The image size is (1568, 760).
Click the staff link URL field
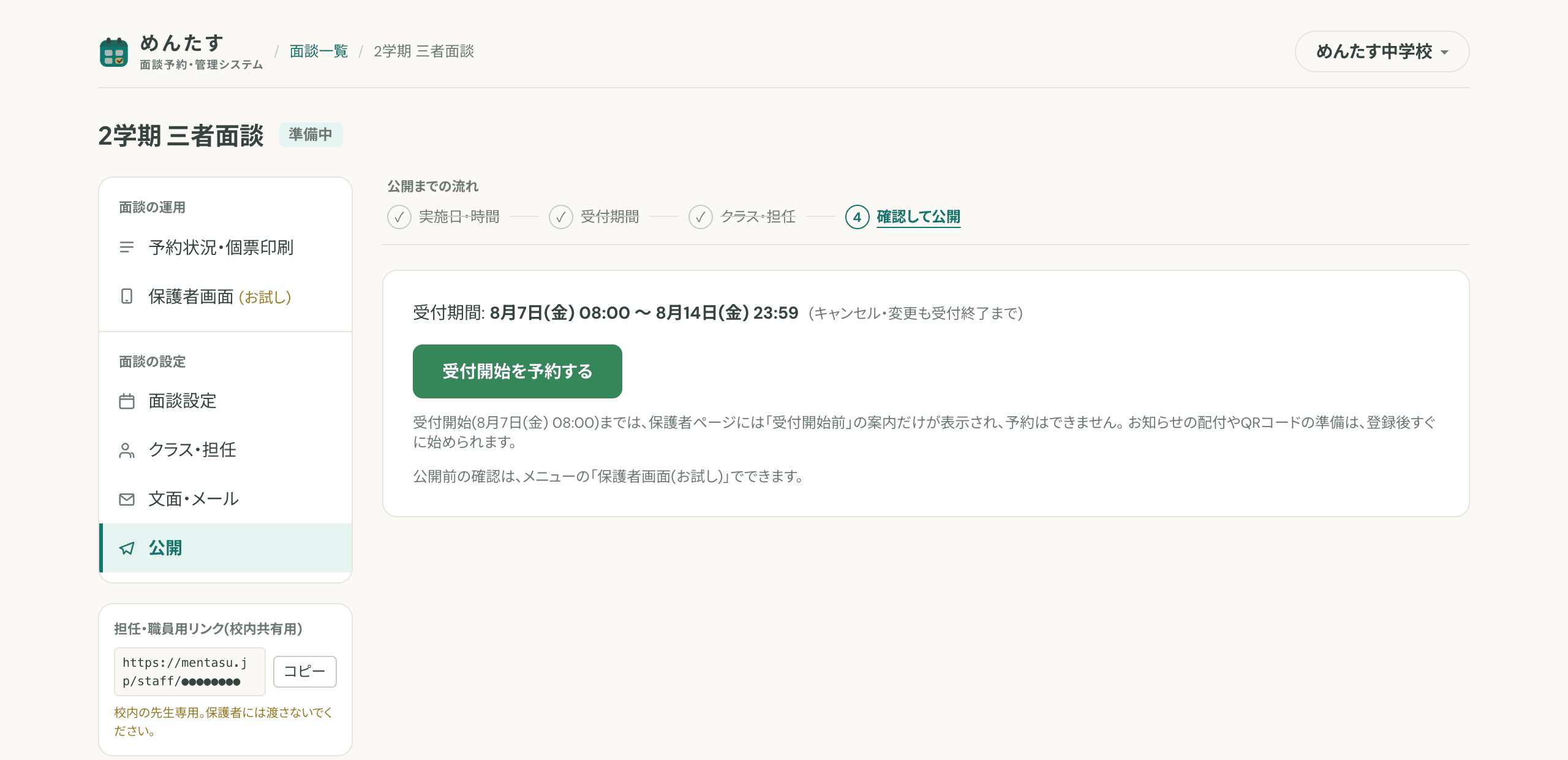click(x=189, y=672)
